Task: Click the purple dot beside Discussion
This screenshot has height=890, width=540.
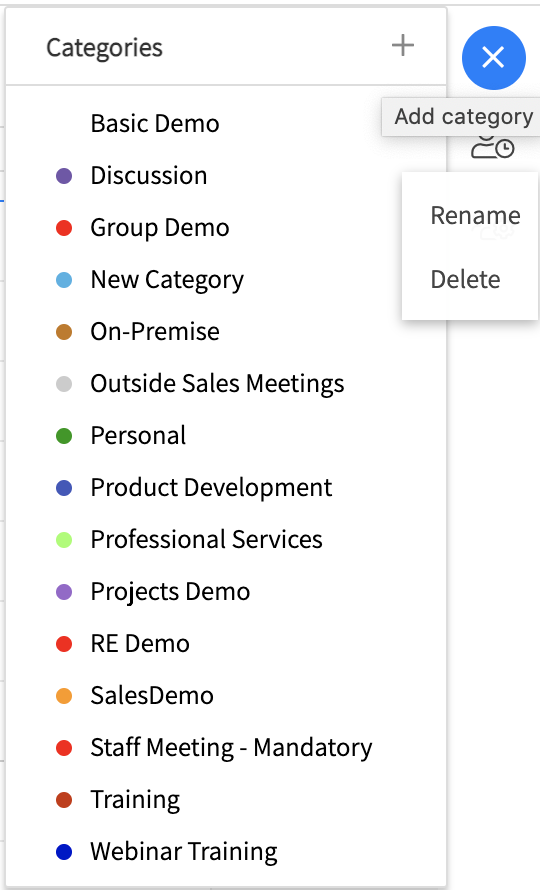Action: pyautogui.click(x=64, y=176)
